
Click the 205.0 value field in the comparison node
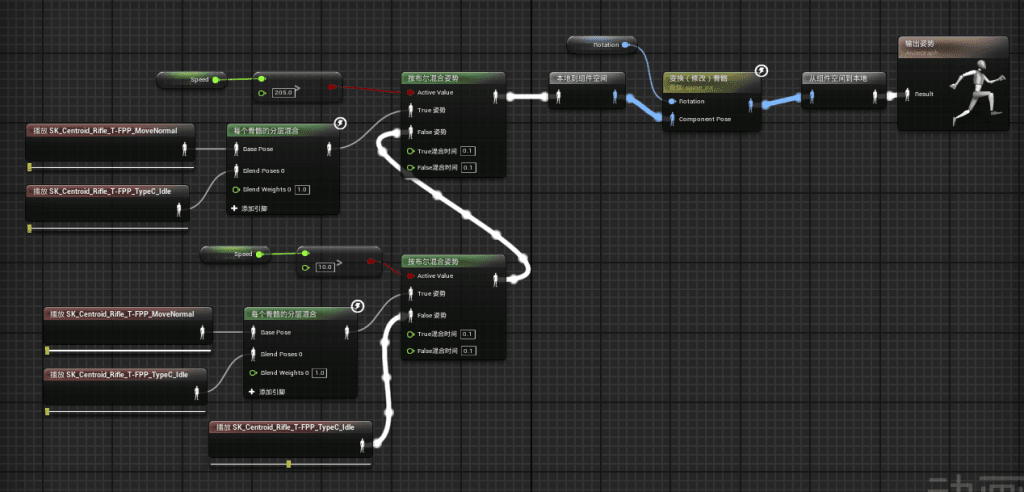coord(283,93)
